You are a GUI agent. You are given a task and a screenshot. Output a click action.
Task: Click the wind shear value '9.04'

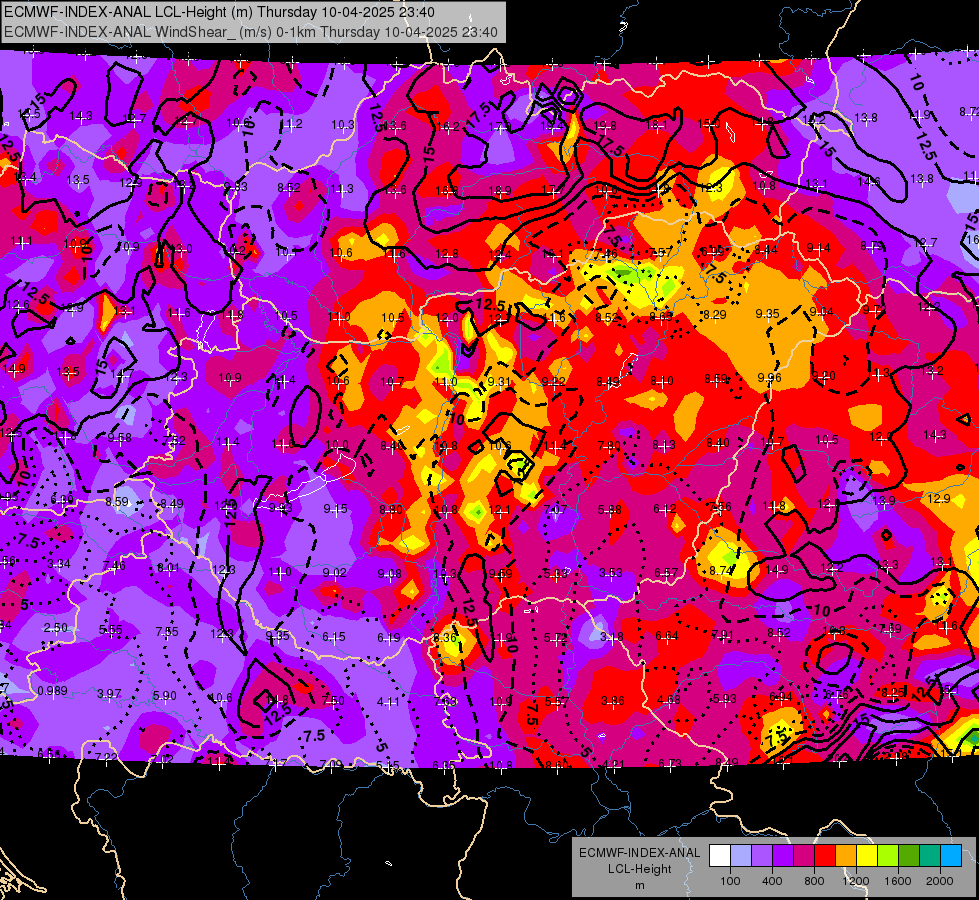tap(822, 311)
